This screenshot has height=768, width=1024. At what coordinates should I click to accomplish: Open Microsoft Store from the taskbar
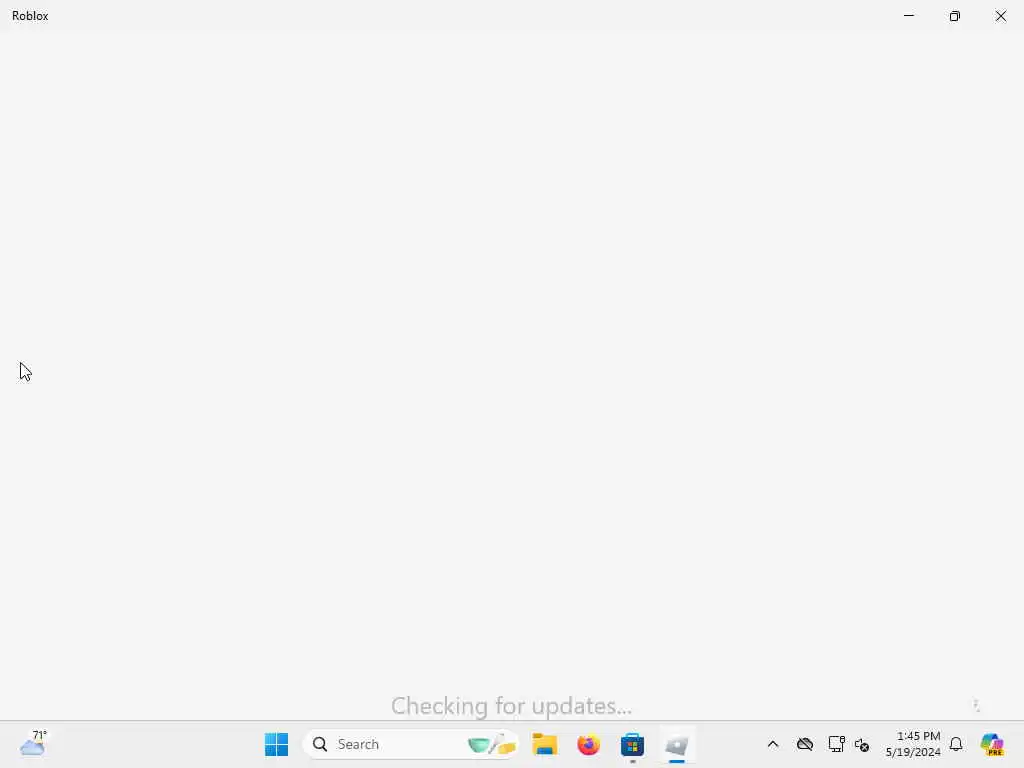[632, 744]
